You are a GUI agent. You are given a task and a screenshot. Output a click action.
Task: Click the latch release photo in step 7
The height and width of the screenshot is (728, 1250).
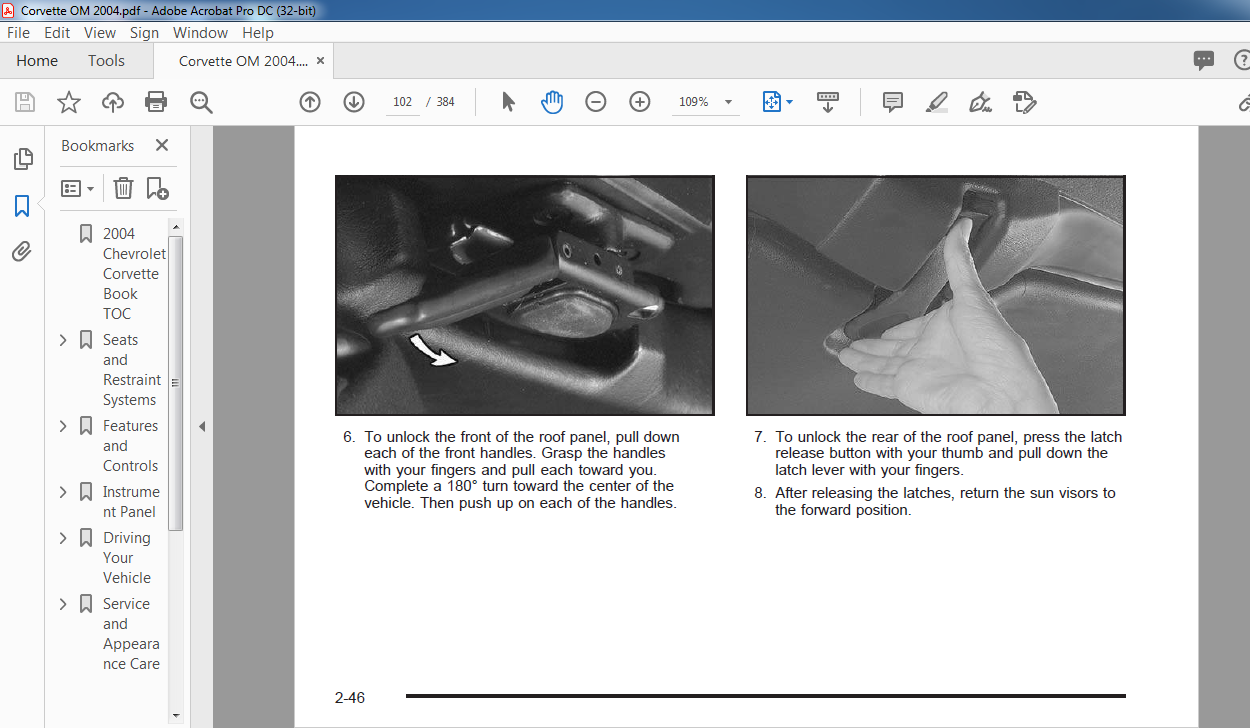pos(936,295)
